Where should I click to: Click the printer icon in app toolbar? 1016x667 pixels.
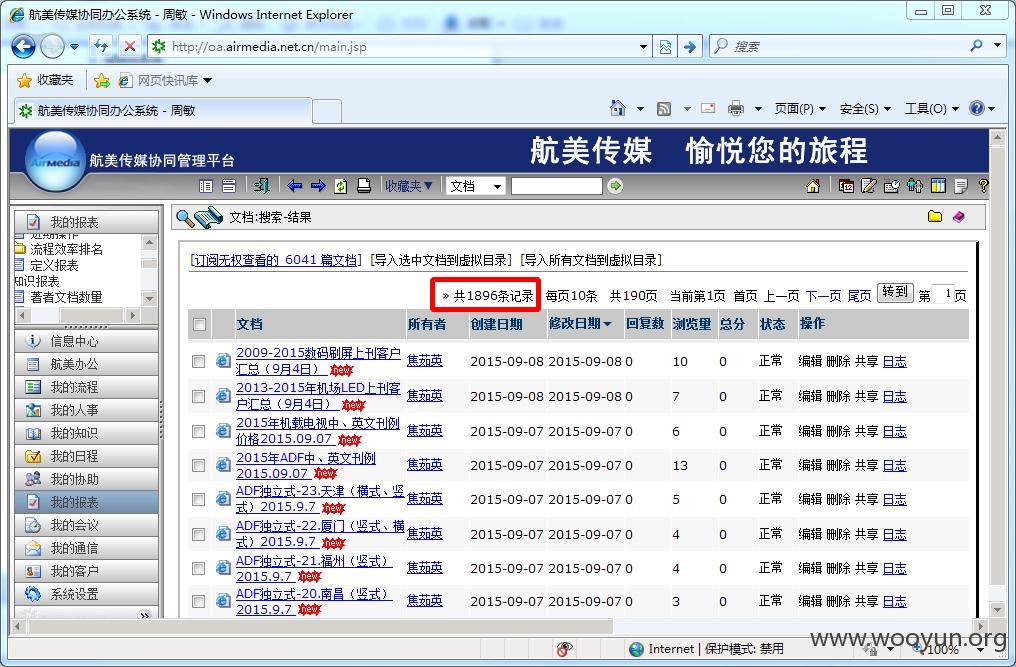364,186
